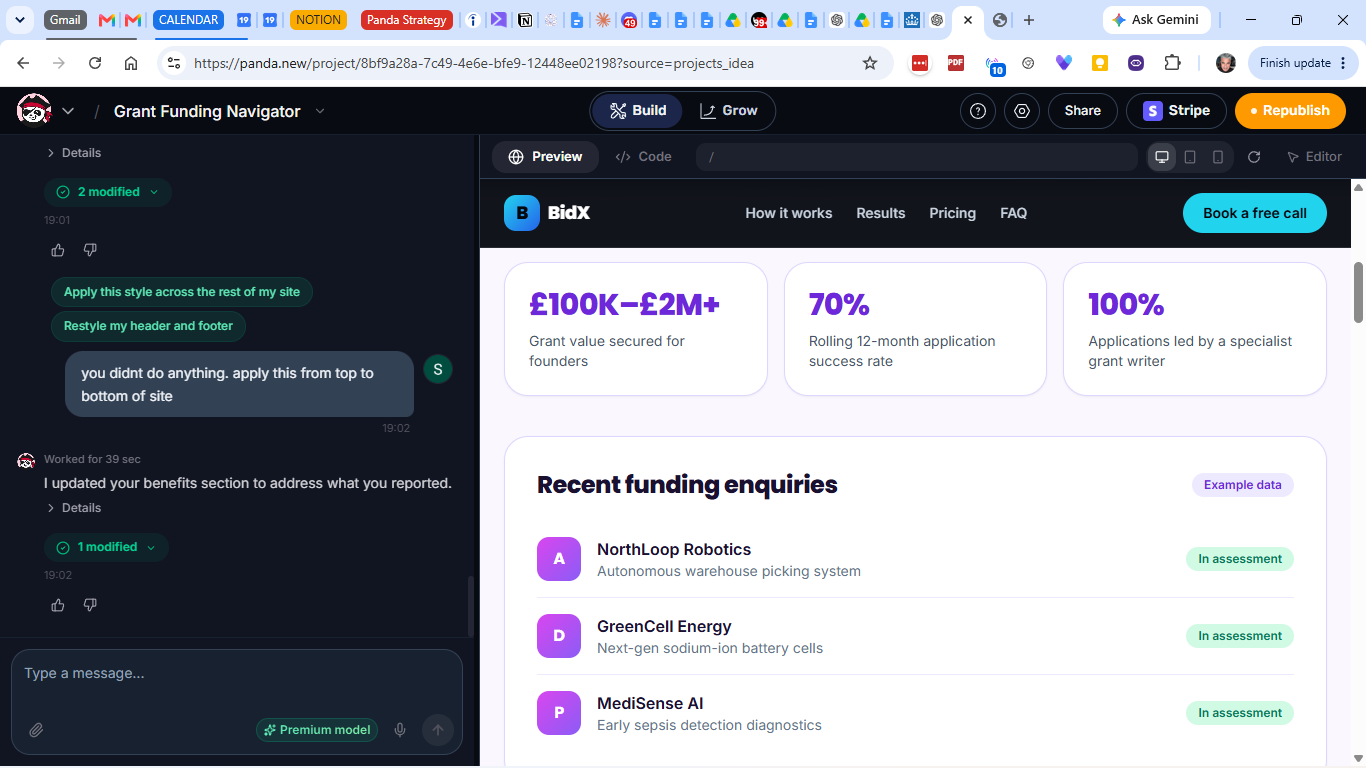Viewport: 1366px width, 768px height.
Task: Focus the 'Type a message...' input field
Action: (x=236, y=674)
